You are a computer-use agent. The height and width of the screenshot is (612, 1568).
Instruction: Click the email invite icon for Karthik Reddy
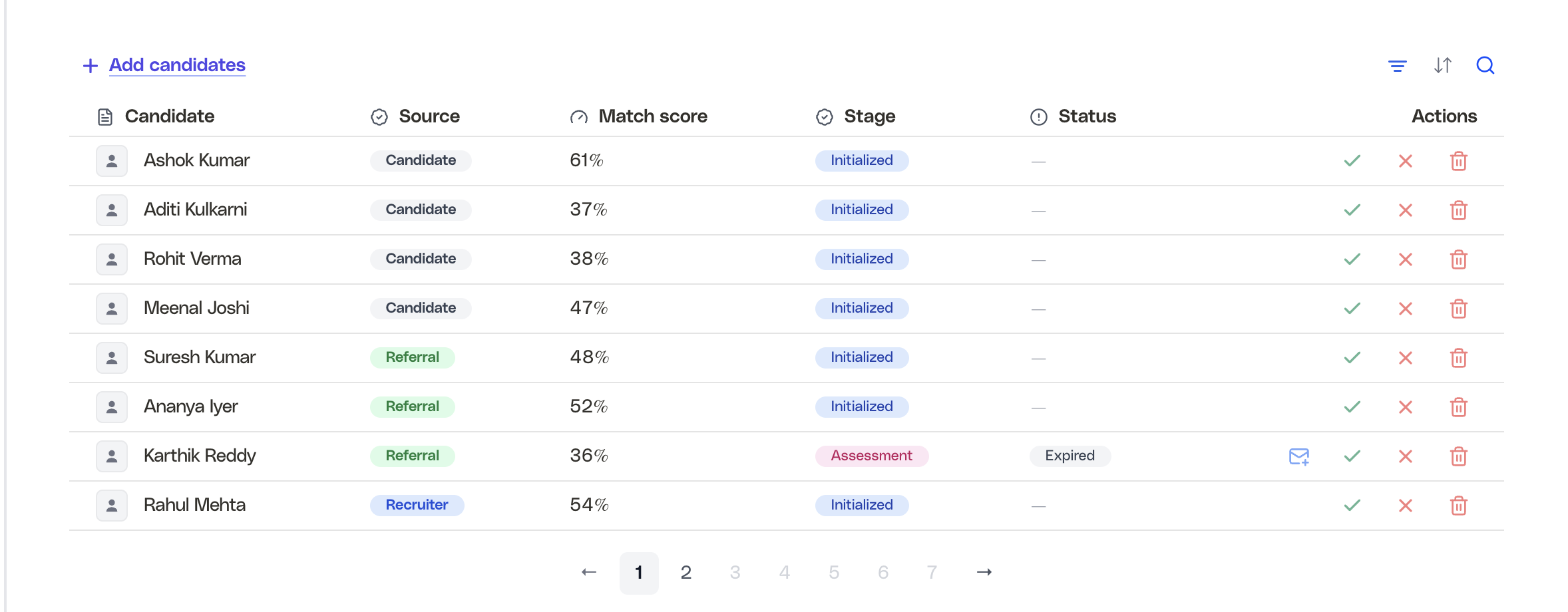1298,456
